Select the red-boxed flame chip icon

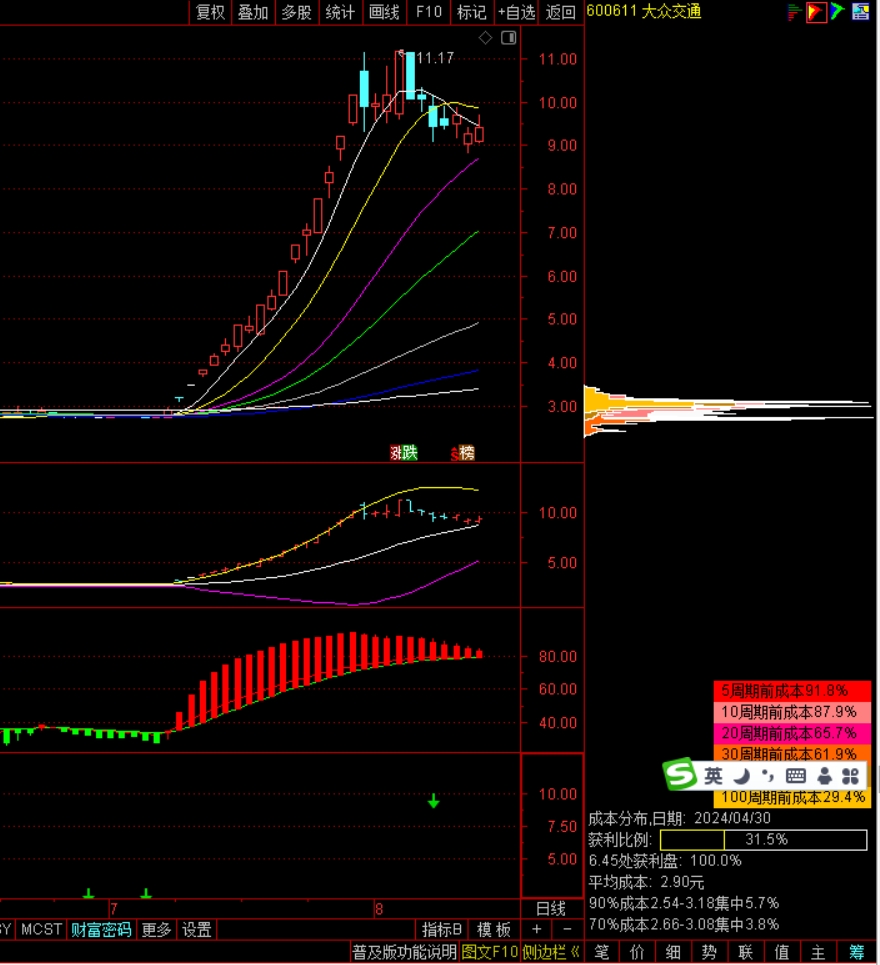coord(816,12)
